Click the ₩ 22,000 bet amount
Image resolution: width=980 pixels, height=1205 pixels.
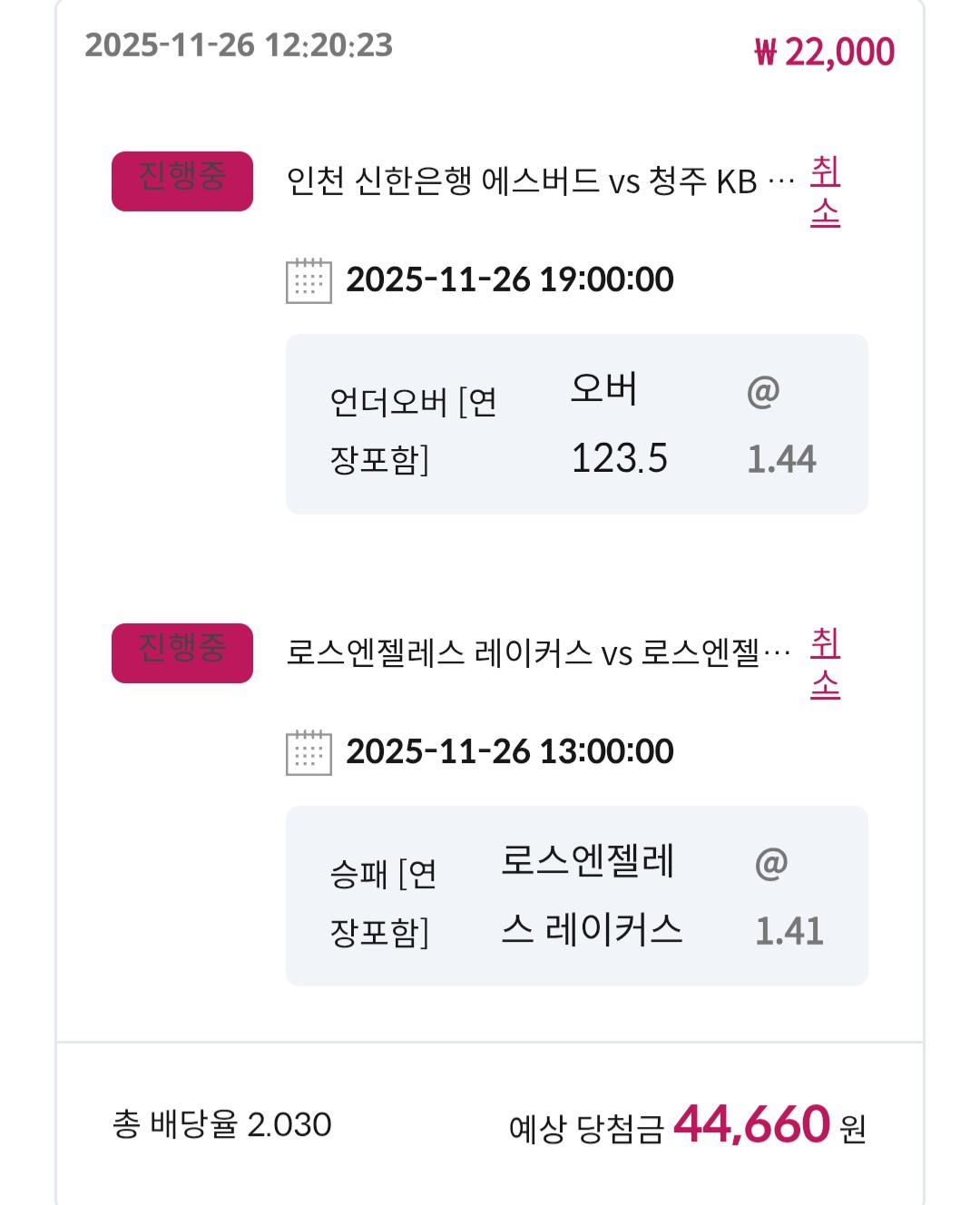824,52
